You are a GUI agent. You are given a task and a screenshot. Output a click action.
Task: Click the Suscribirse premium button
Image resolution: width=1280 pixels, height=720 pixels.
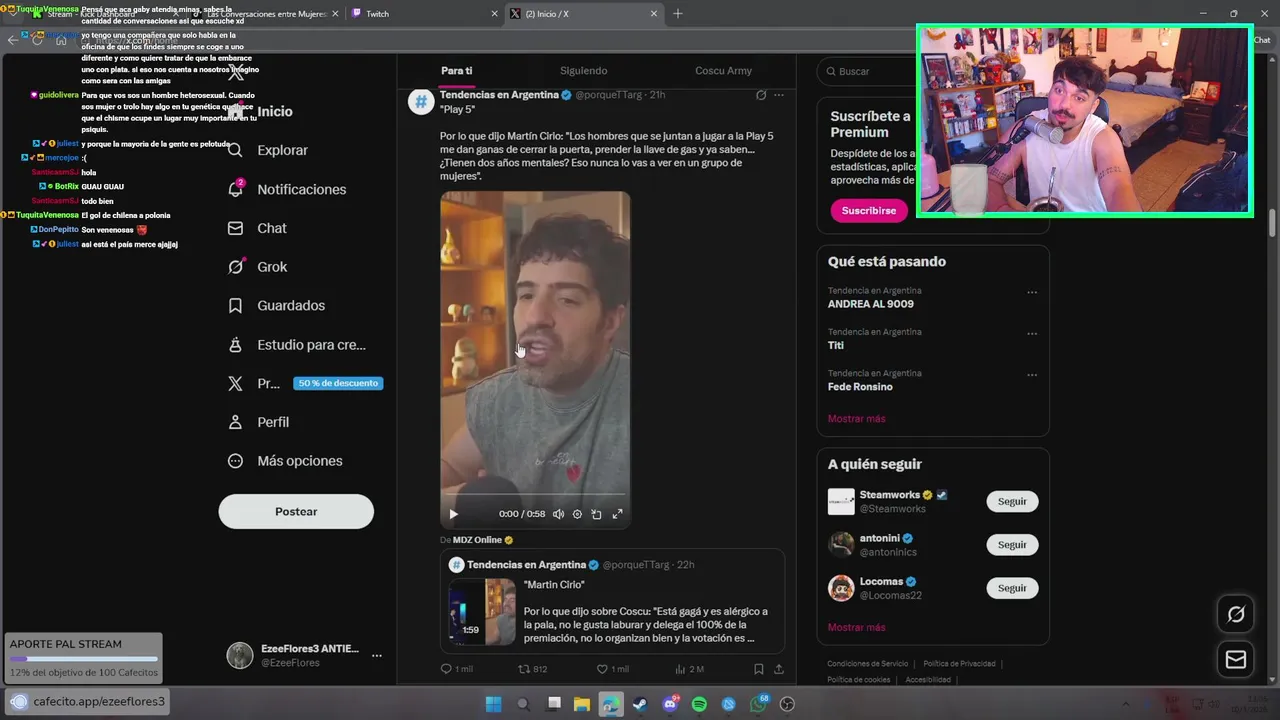(868, 211)
